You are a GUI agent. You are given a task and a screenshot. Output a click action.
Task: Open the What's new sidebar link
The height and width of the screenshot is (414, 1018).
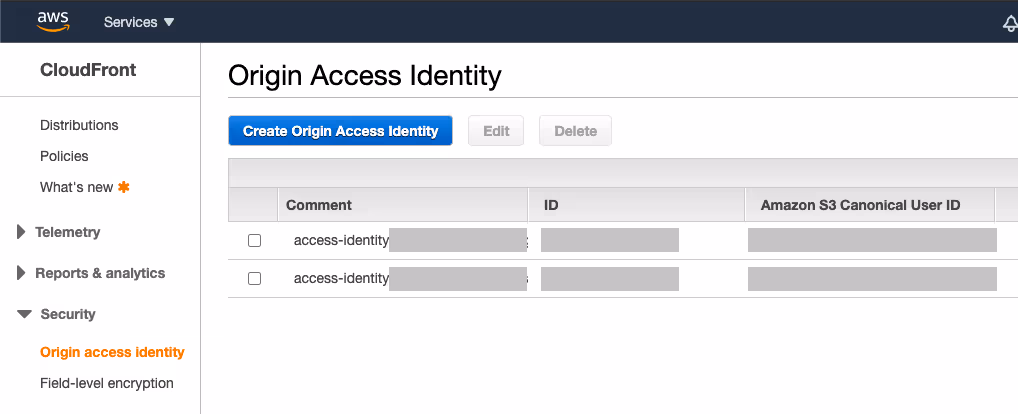tap(77, 188)
